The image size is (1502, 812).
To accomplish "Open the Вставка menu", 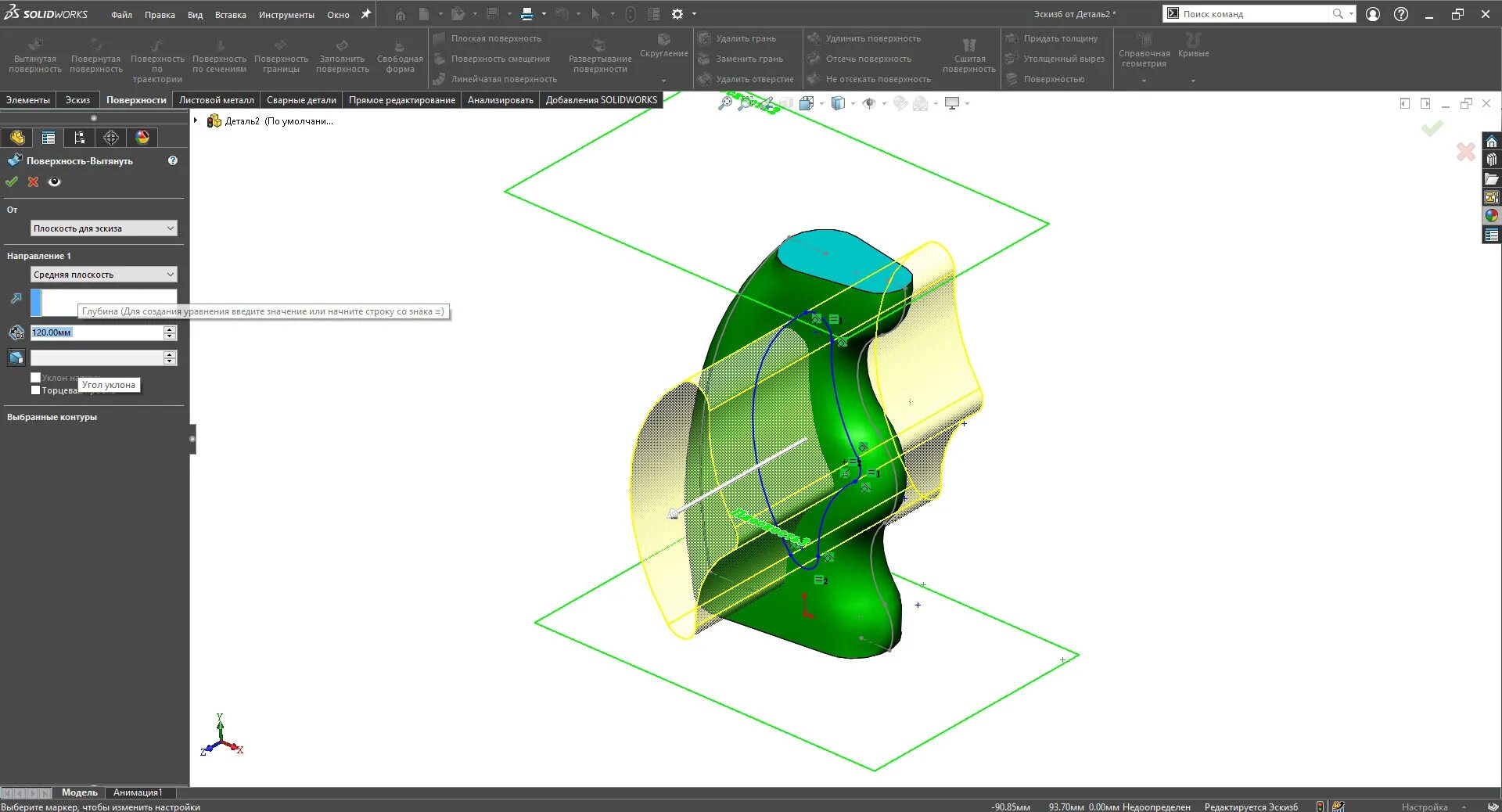I will tap(231, 15).
